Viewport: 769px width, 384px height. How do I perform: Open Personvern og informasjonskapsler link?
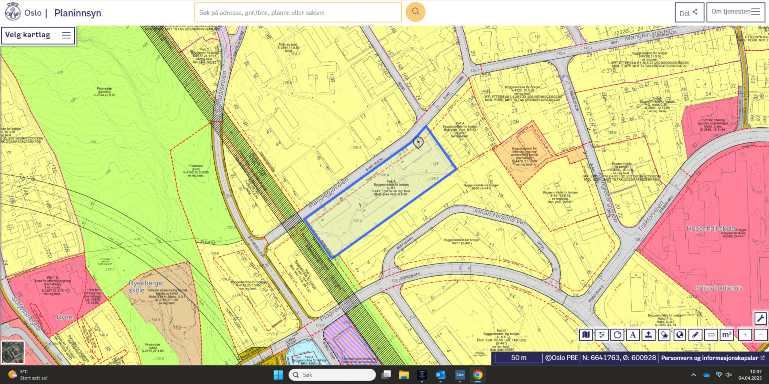[x=709, y=358]
